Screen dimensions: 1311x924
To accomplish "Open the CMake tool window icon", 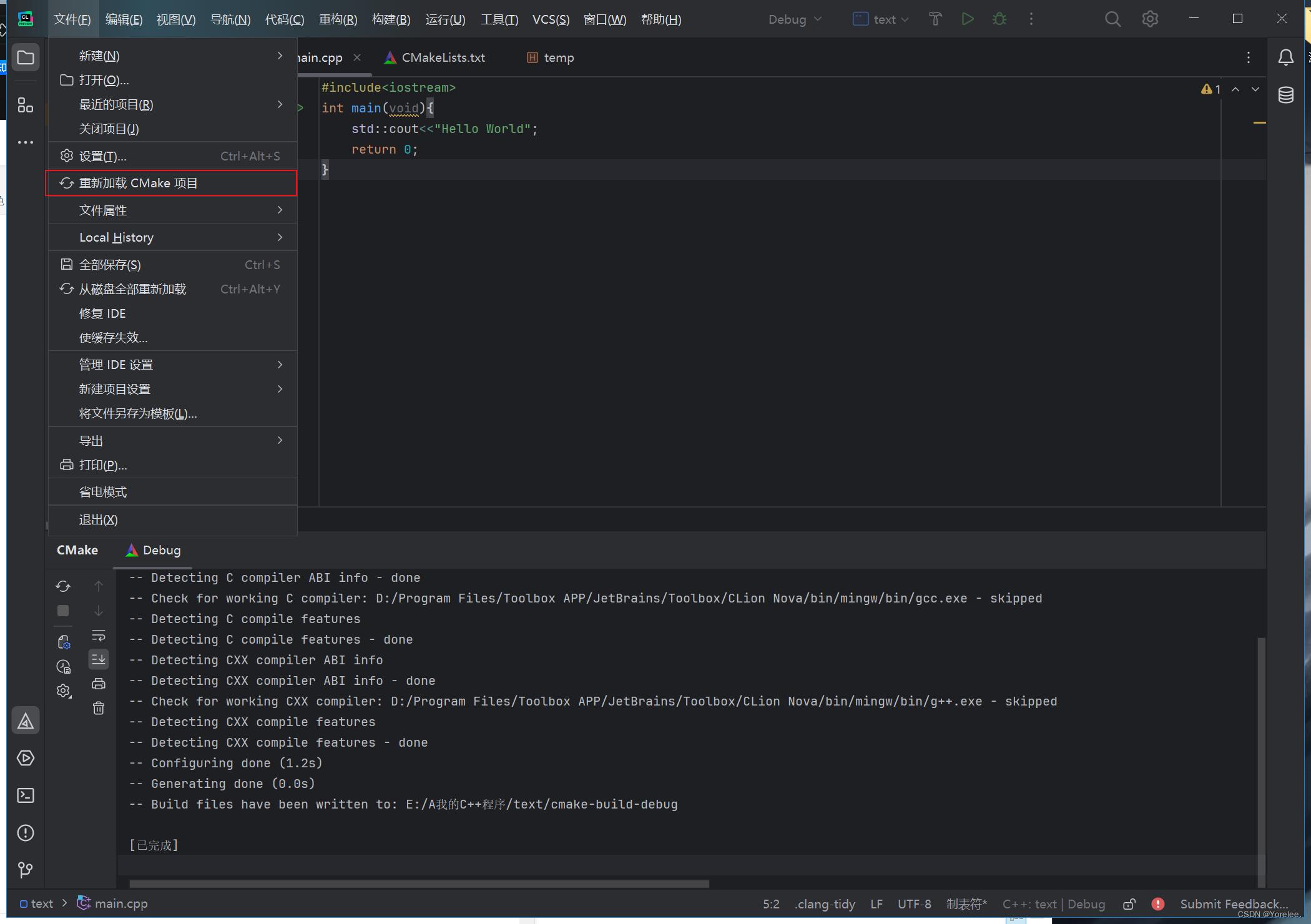I will (26, 721).
